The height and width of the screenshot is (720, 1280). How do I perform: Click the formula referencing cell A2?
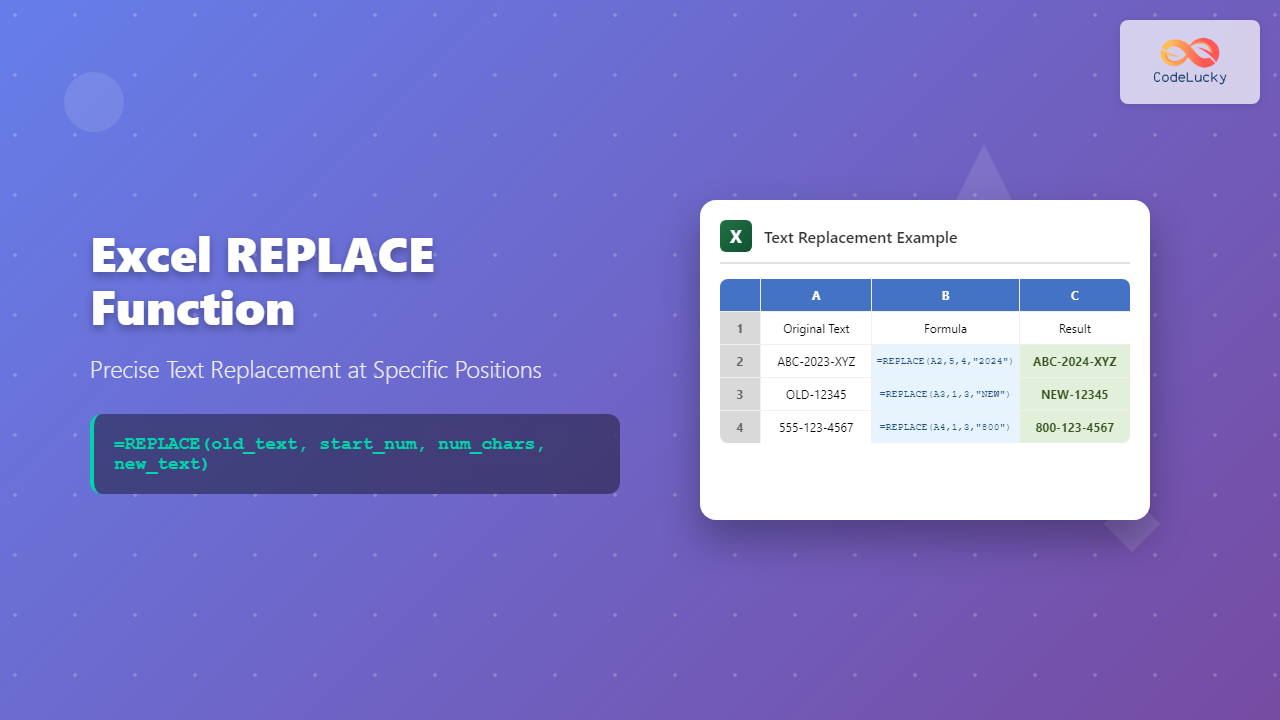(x=945, y=361)
